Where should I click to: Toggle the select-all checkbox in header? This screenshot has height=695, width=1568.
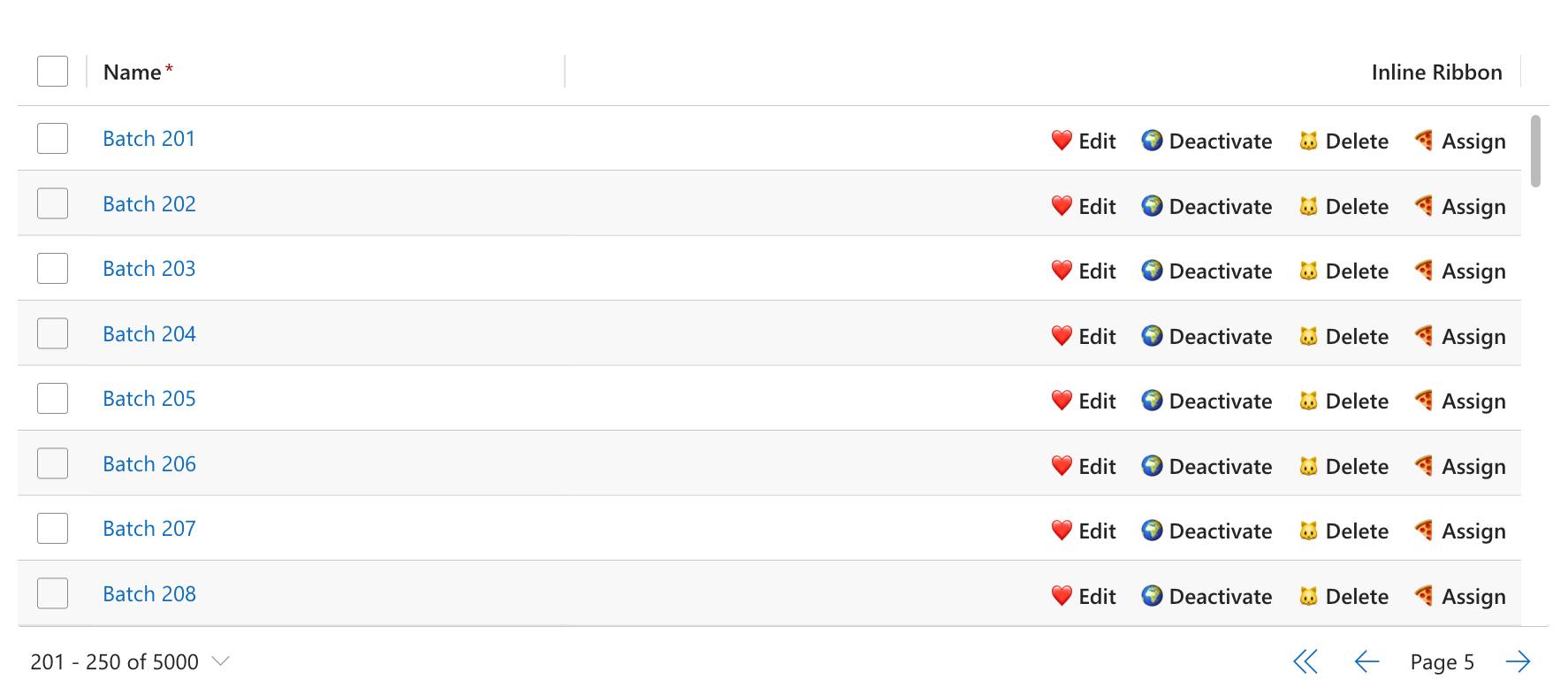53,72
